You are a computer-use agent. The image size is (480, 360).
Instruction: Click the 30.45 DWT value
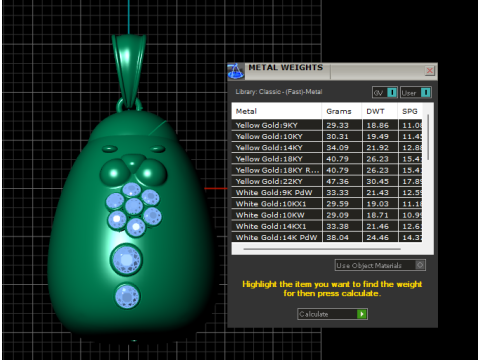click(x=377, y=181)
